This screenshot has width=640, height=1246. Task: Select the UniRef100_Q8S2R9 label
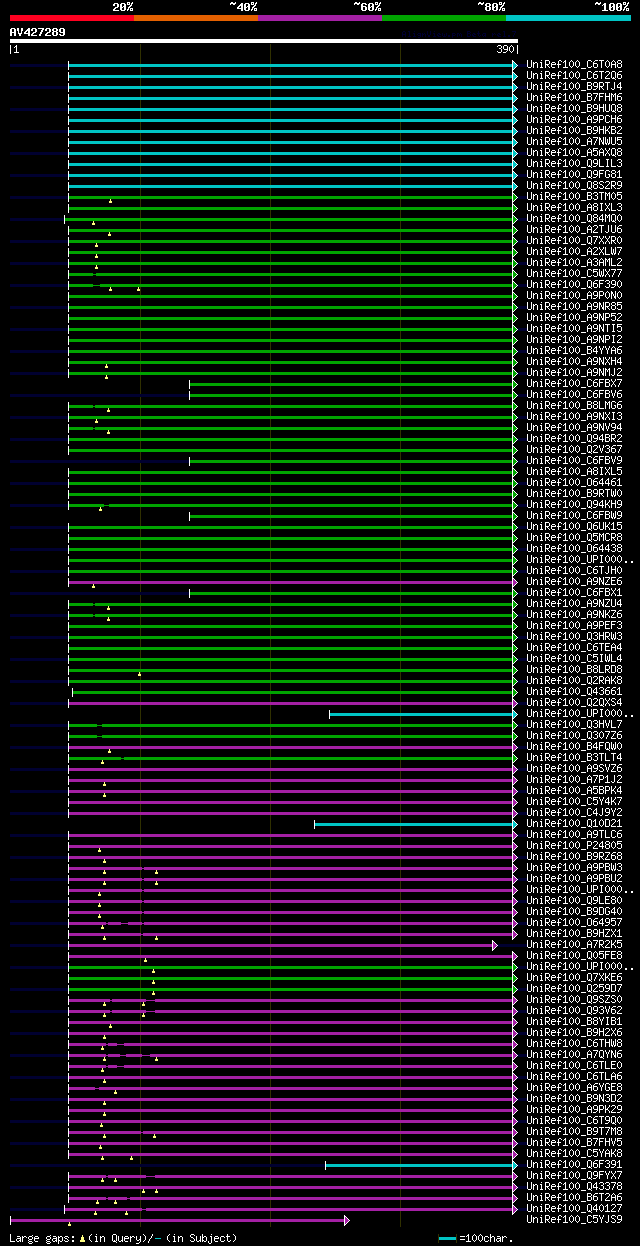click(574, 185)
